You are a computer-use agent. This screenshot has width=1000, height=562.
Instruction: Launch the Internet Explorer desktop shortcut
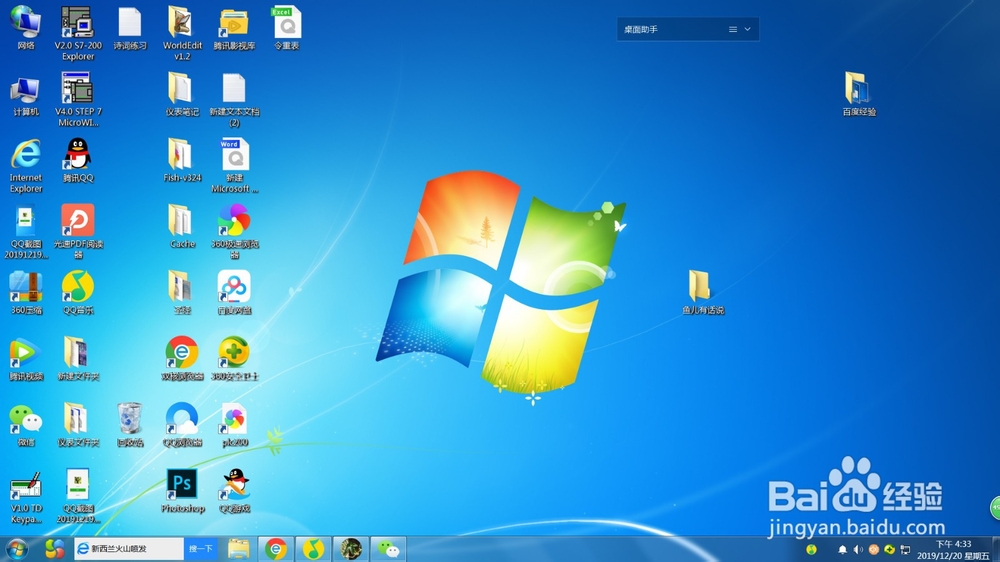click(x=26, y=165)
